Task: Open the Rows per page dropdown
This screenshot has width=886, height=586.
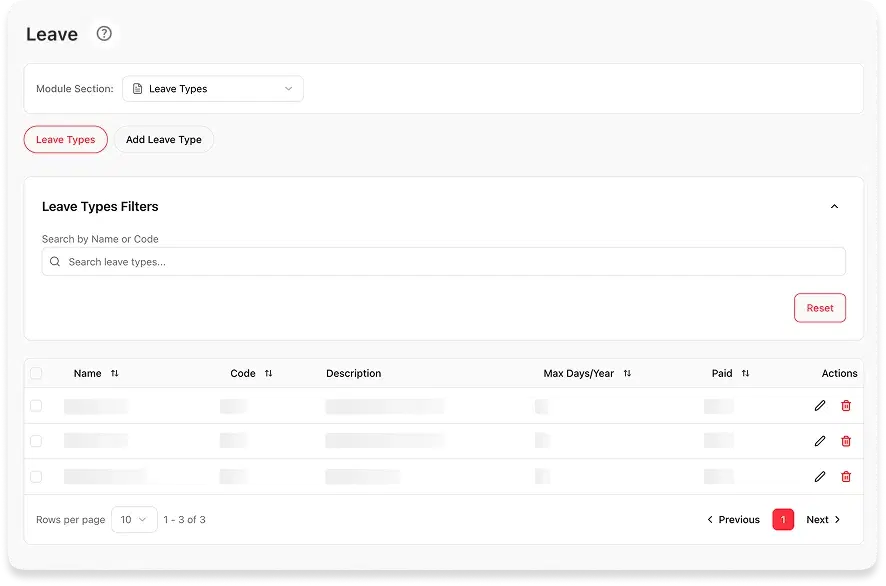Action: [x=134, y=519]
